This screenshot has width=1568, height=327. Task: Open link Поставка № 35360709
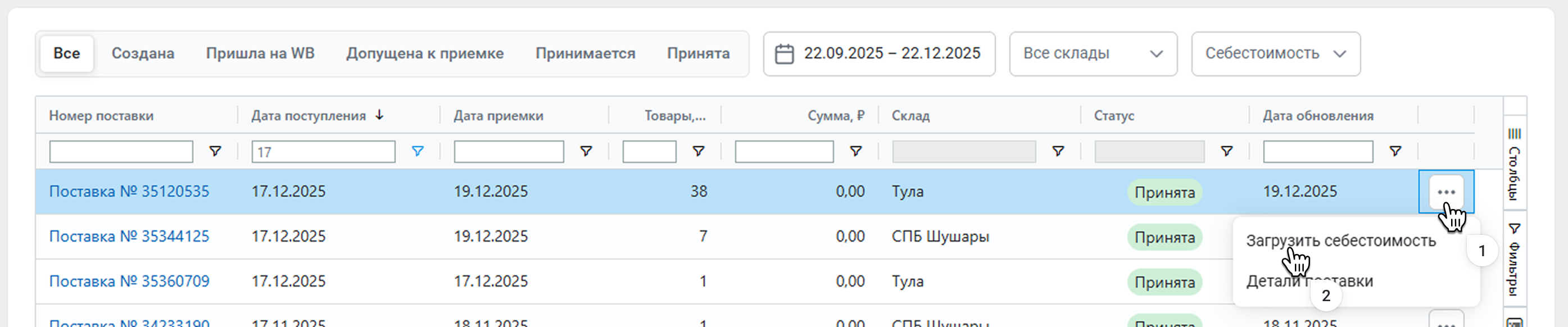pyautogui.click(x=129, y=281)
